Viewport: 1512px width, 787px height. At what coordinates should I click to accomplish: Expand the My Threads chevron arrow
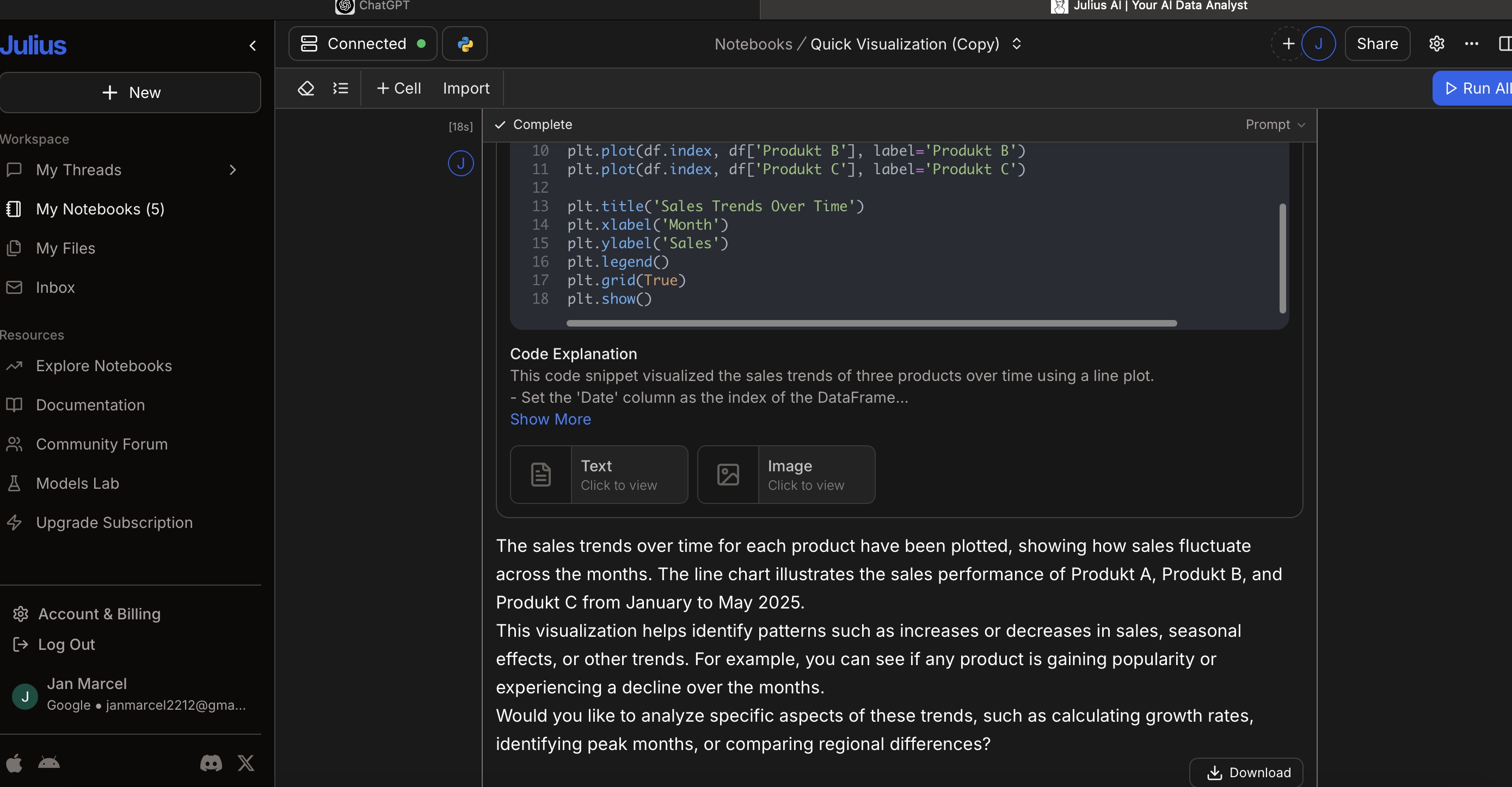tap(233, 170)
